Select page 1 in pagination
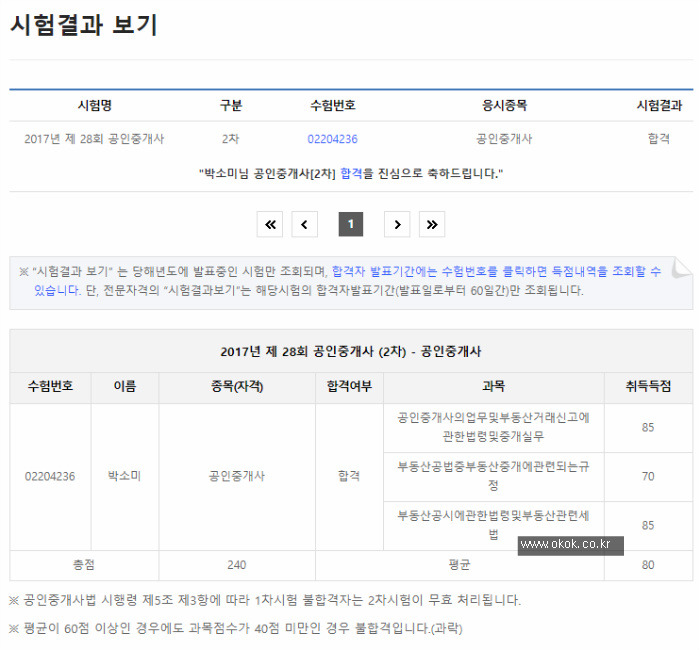The image size is (700, 650). [351, 224]
